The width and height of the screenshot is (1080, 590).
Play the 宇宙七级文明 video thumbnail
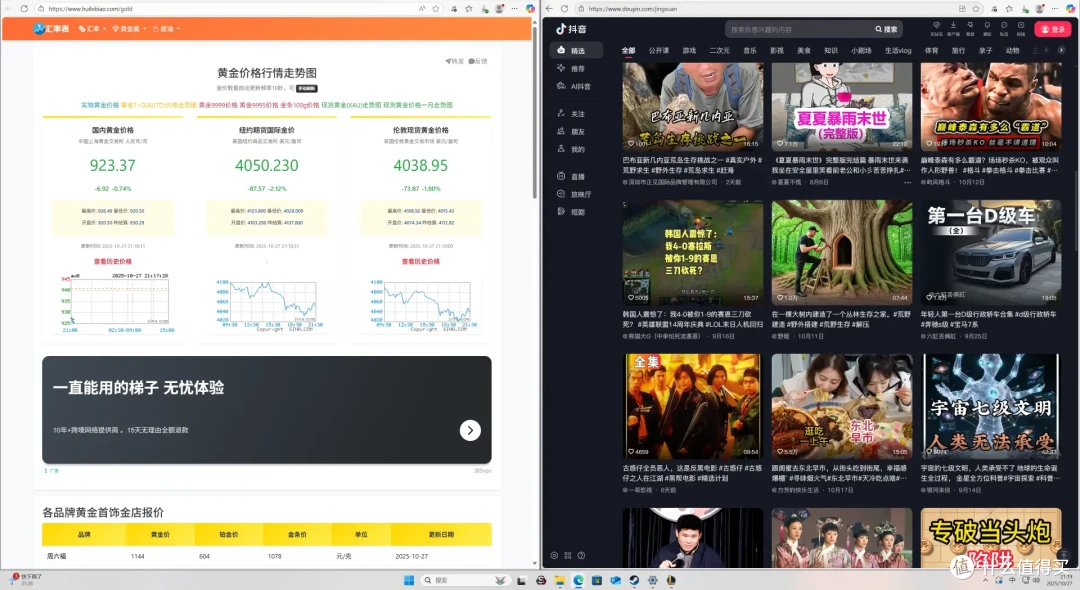click(x=990, y=406)
